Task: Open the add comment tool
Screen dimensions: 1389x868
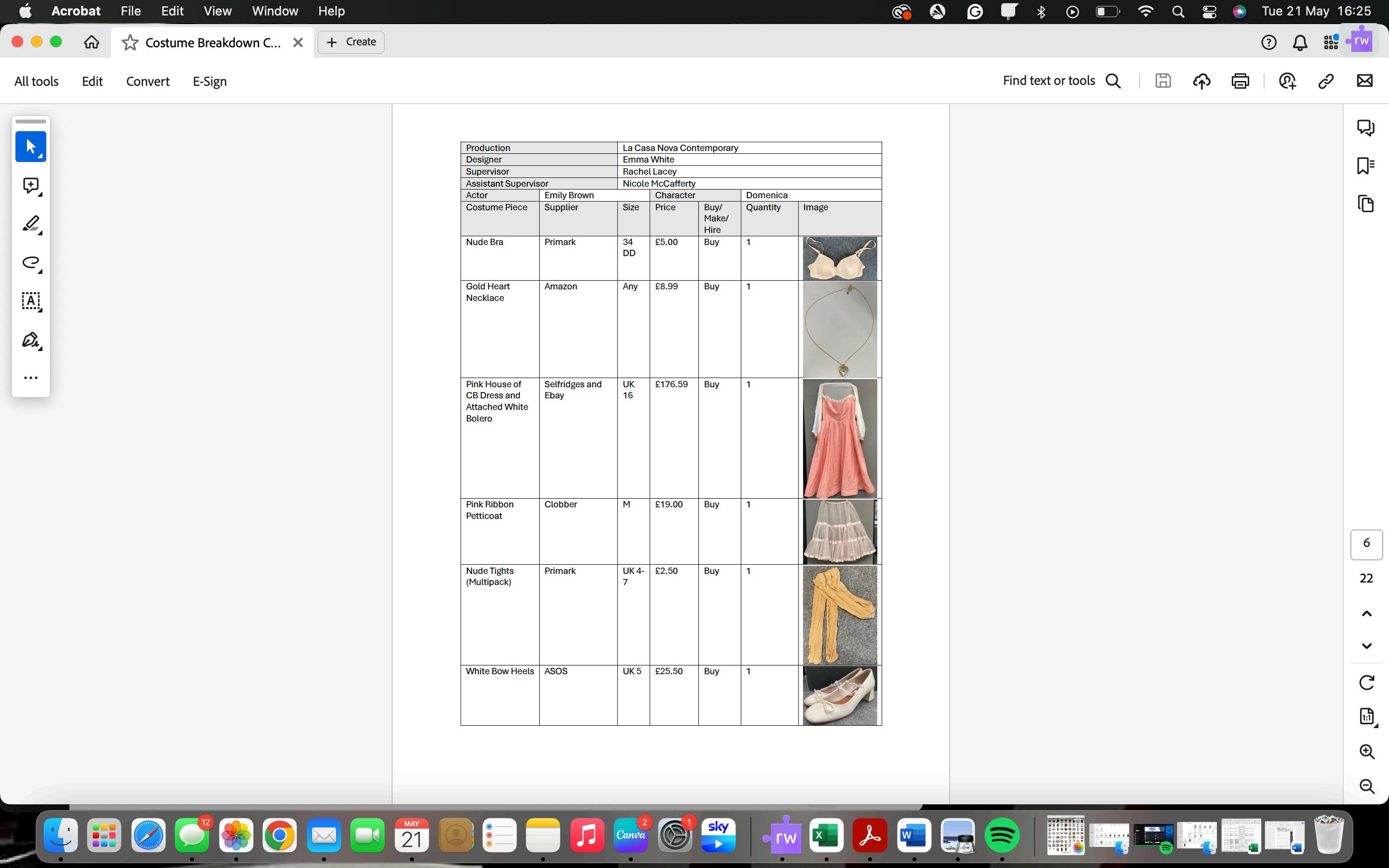Action: 30,185
